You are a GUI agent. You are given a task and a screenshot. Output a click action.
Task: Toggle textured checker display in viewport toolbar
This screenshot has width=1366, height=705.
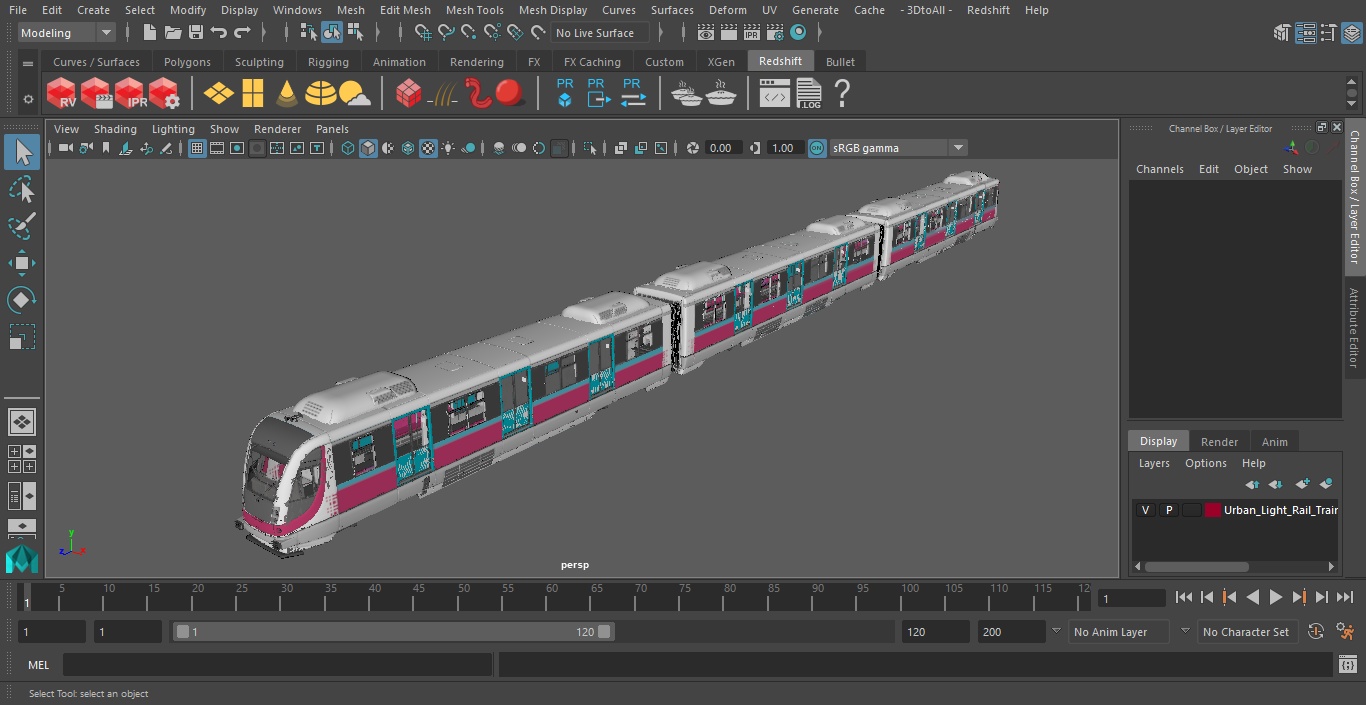click(428, 148)
